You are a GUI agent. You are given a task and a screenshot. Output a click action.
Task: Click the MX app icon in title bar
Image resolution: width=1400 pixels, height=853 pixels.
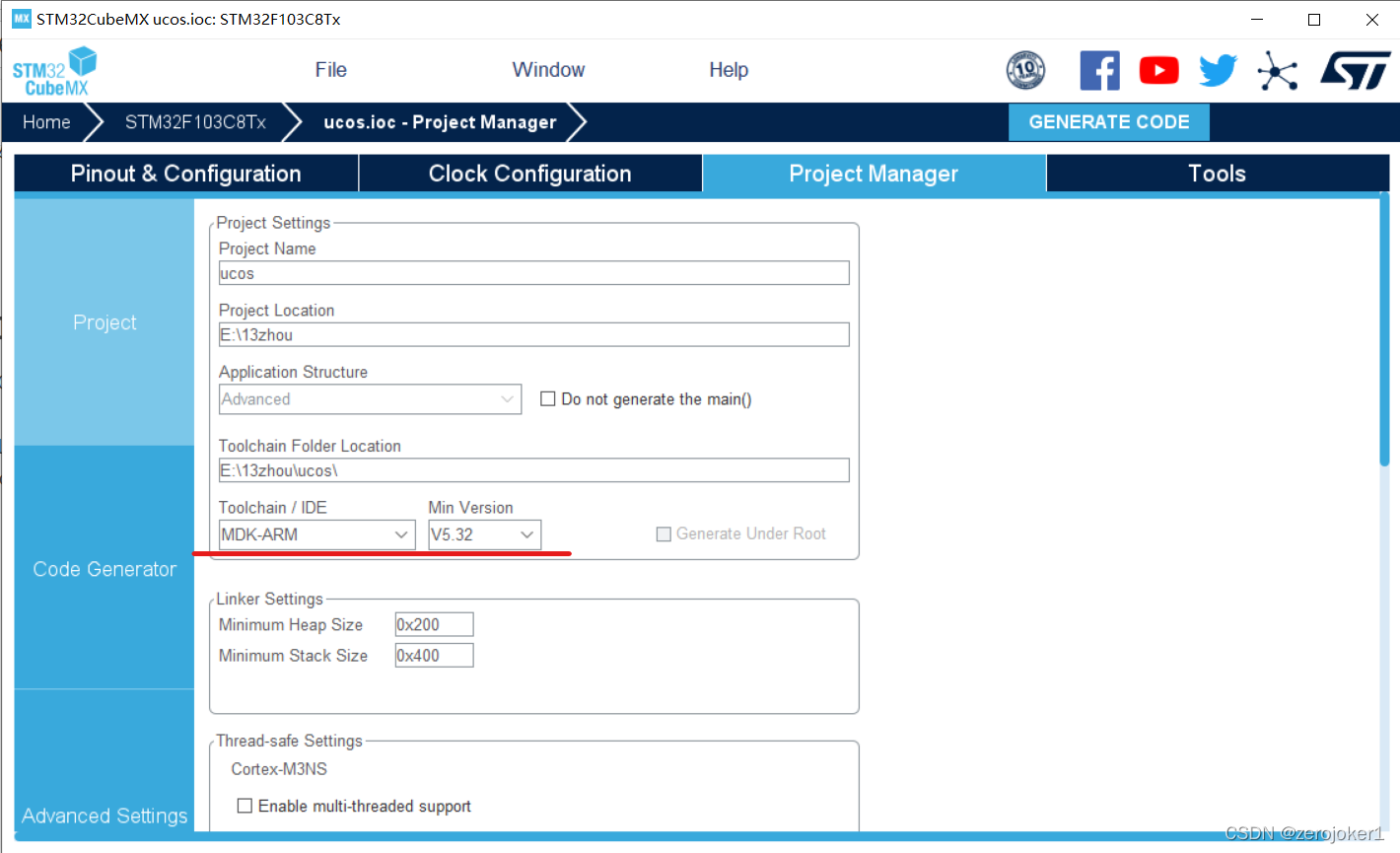[x=21, y=19]
